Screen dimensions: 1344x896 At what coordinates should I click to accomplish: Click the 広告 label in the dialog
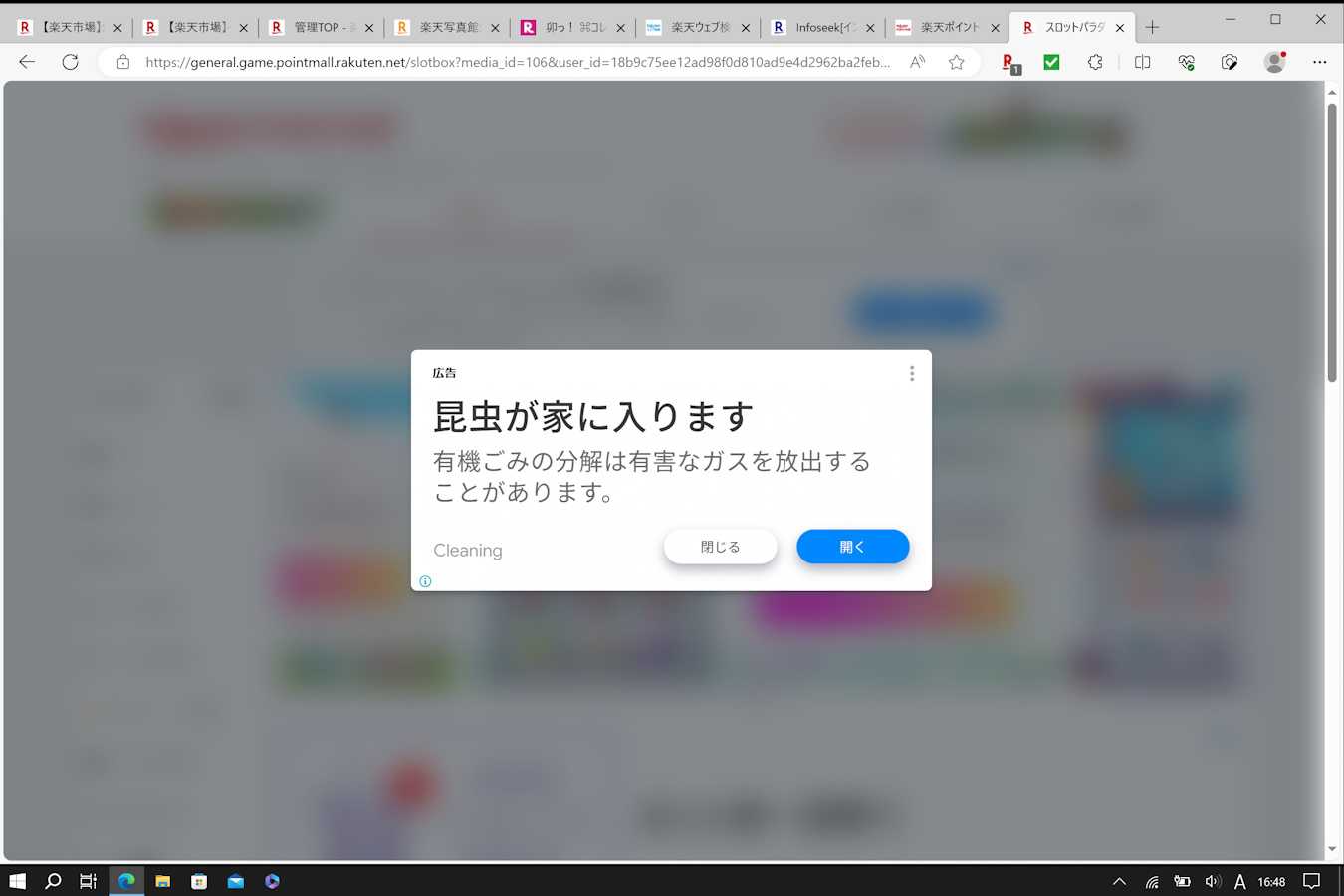[444, 373]
